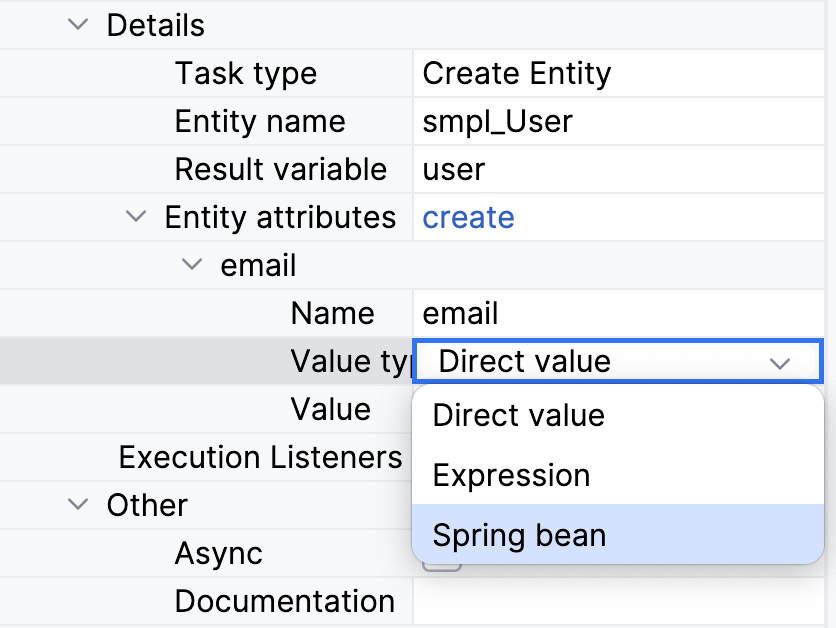Collapse the Other section
This screenshot has width=836, height=628.
pos(77,506)
